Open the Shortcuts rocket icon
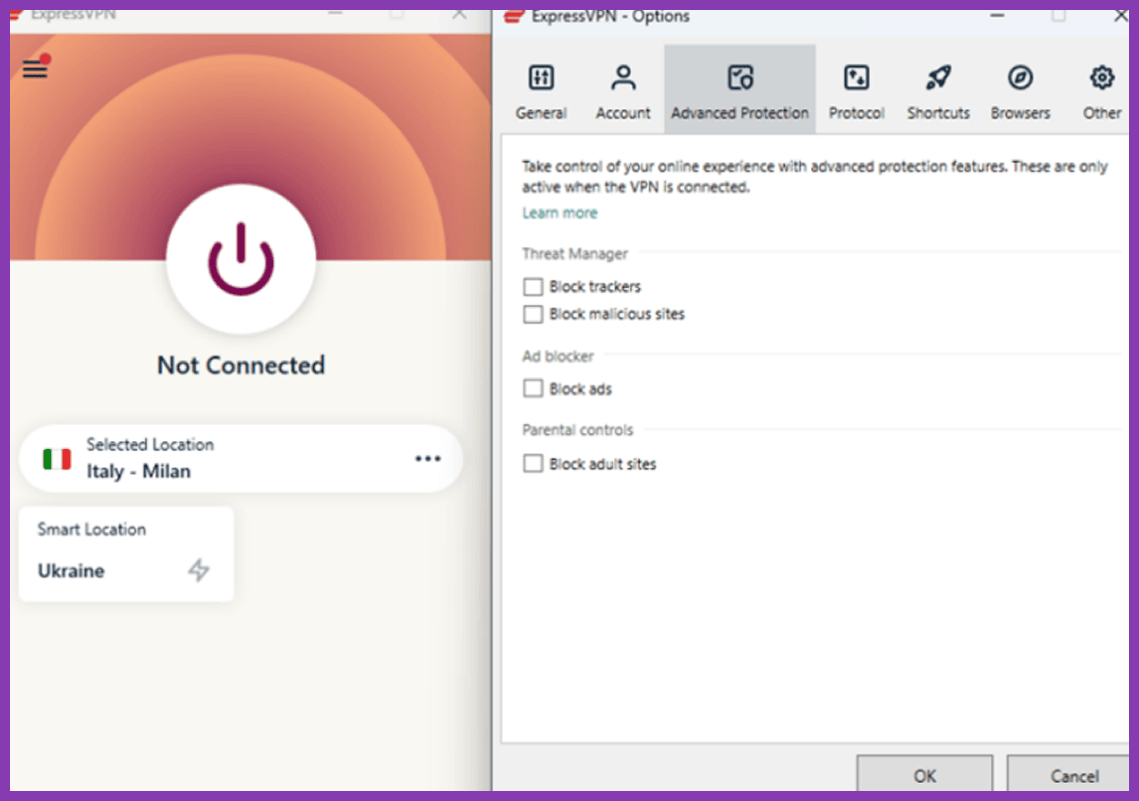Image resolution: width=1139 pixels, height=801 pixels. 938,78
